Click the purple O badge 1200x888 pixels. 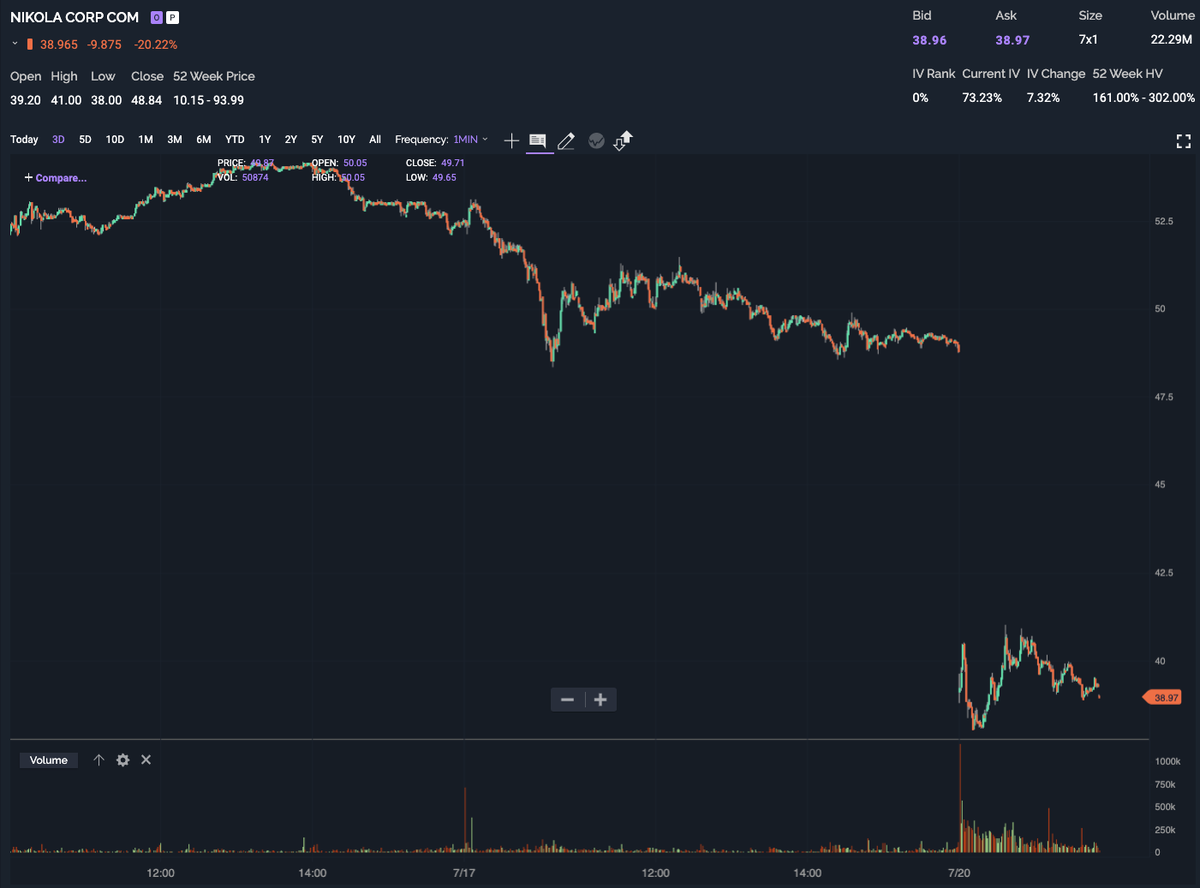(x=156, y=18)
